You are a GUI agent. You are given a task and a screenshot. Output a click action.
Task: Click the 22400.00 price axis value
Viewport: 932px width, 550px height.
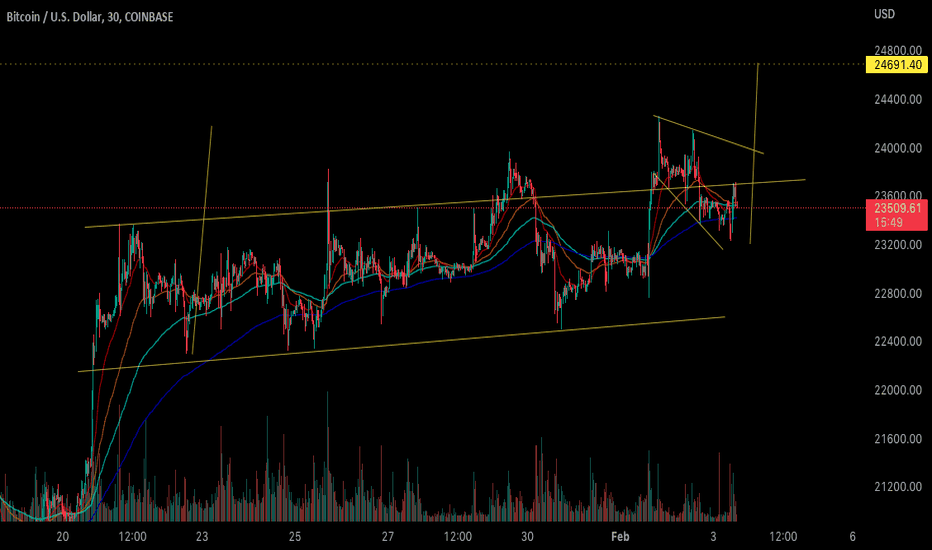click(898, 341)
